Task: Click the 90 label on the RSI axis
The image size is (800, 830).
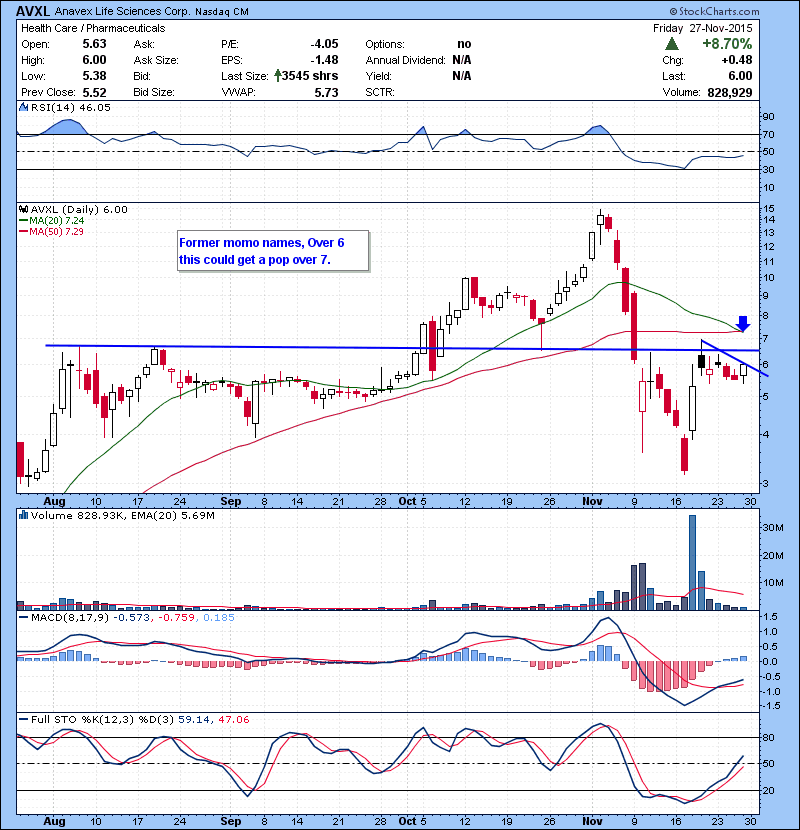Action: tap(768, 116)
